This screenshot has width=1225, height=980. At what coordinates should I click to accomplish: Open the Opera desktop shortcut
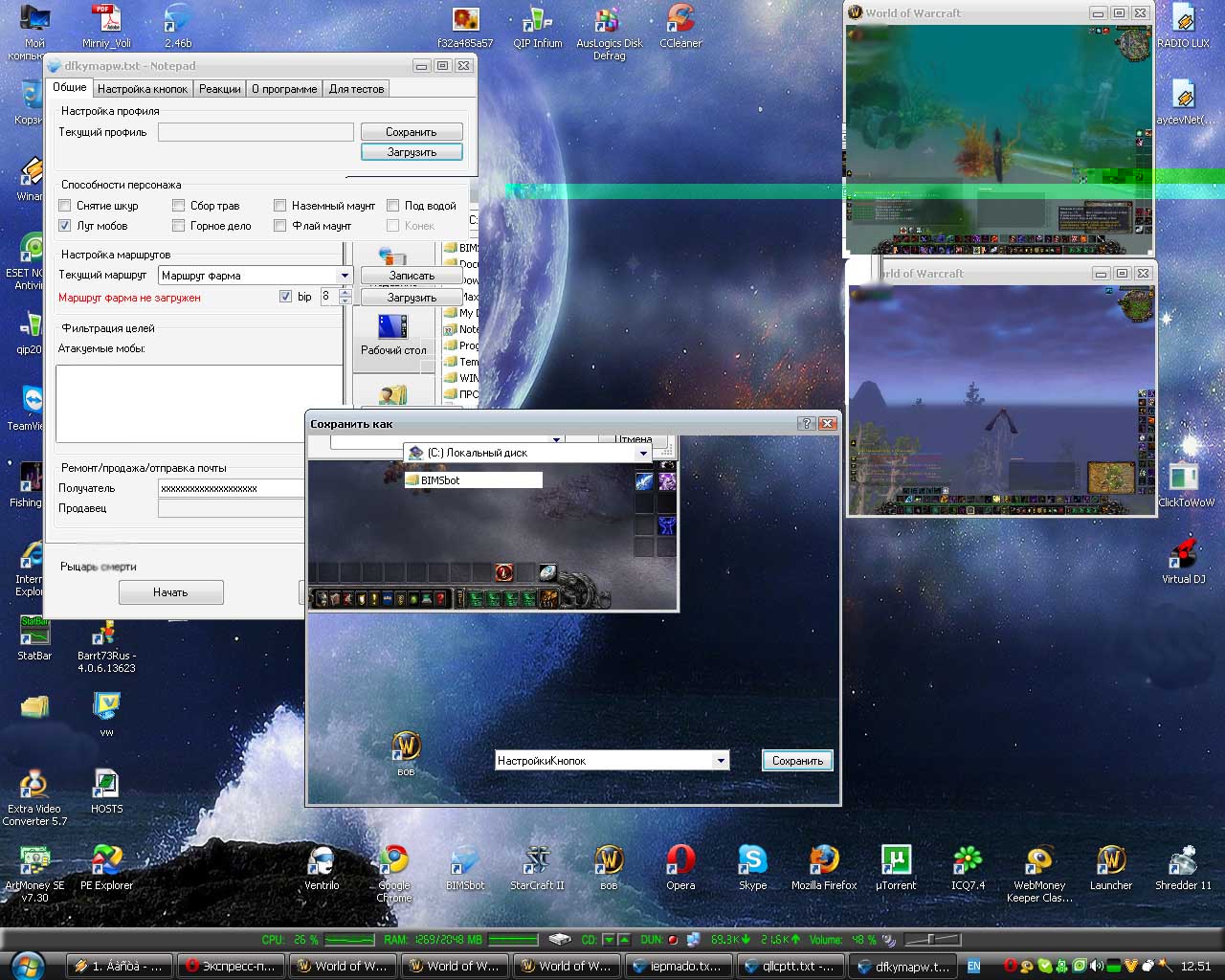tap(680, 860)
